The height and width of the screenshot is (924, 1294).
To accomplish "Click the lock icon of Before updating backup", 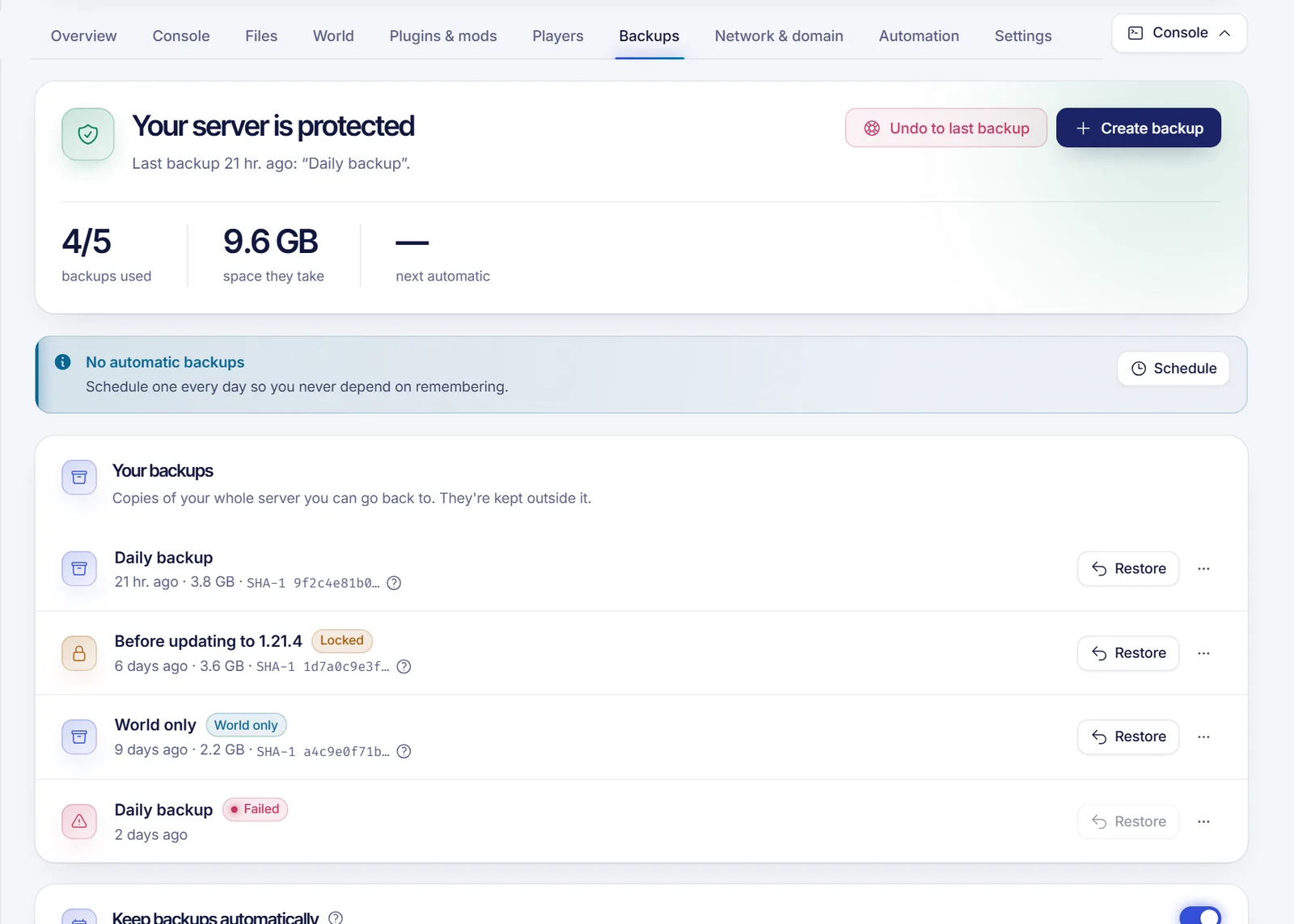I will 79,653.
